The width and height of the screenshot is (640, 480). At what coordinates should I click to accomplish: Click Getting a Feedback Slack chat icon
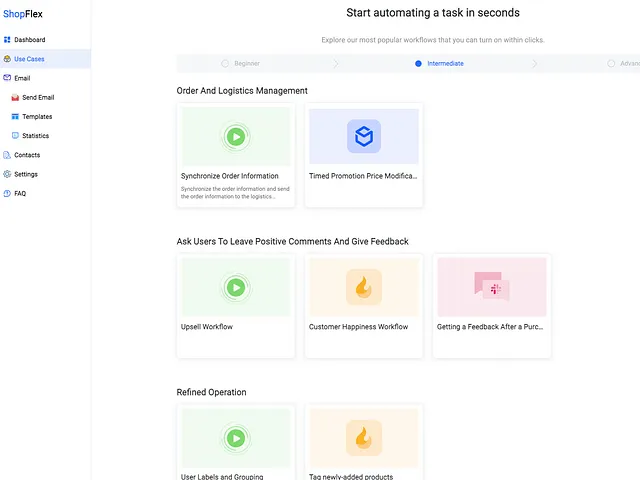[492, 287]
